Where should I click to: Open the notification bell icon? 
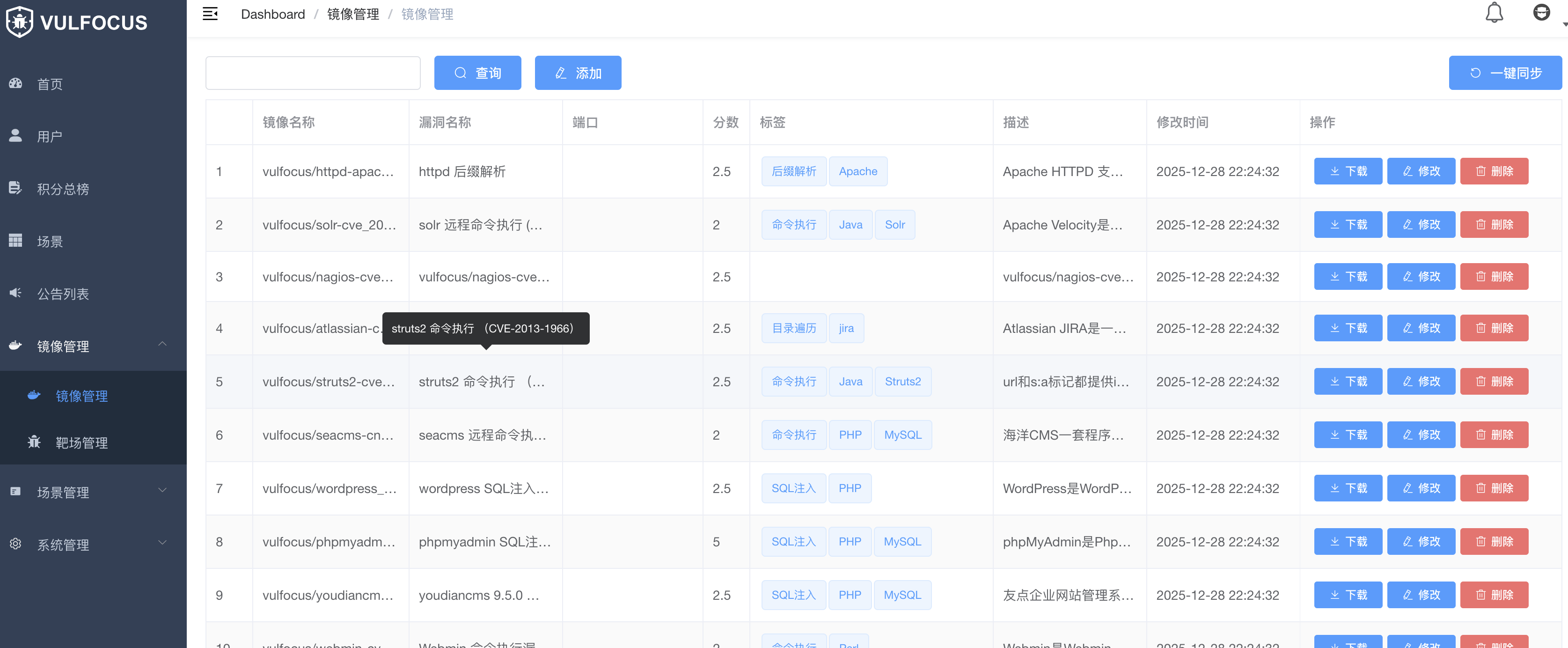(1494, 13)
